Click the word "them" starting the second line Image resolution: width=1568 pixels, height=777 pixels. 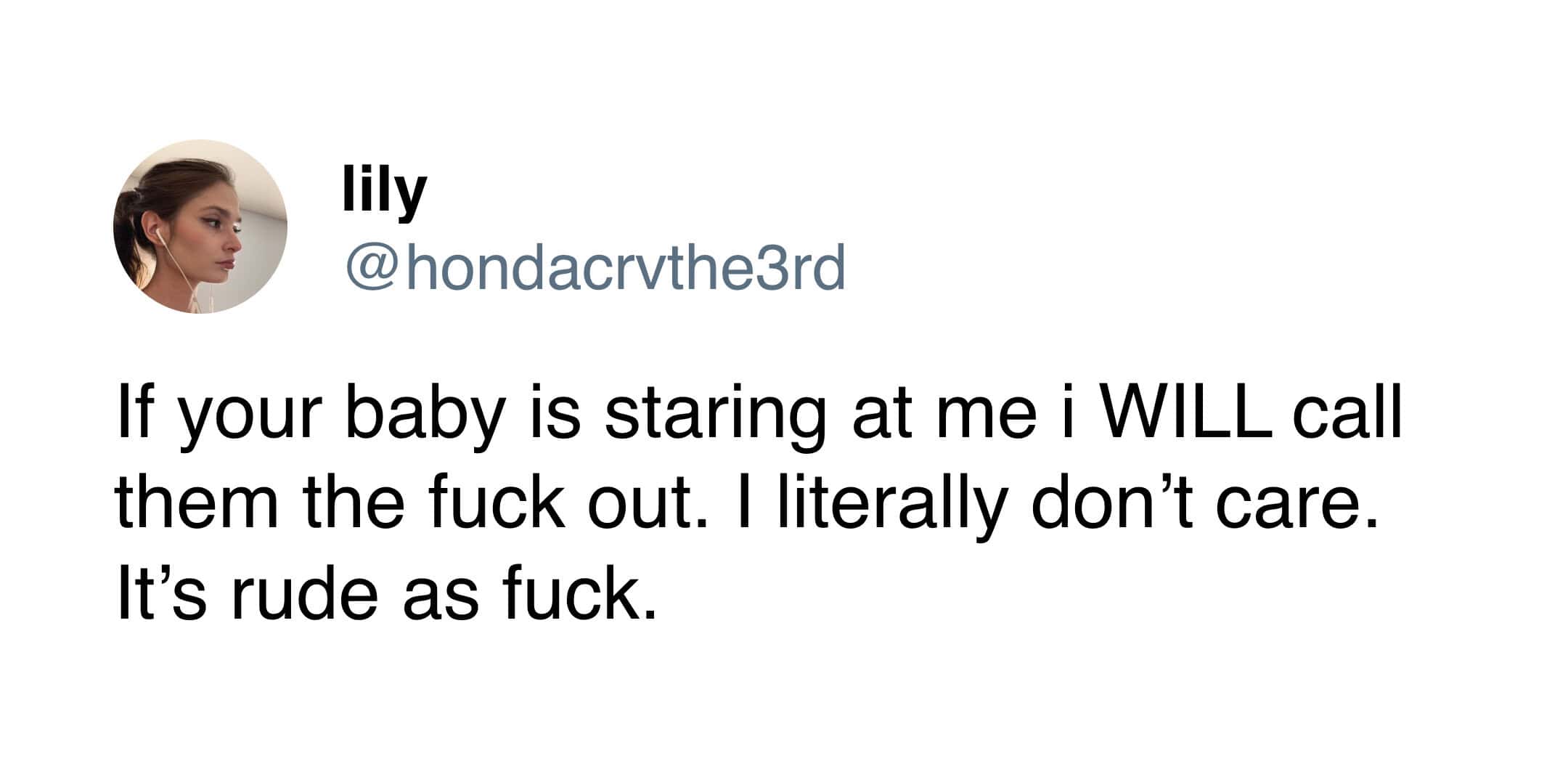(x=196, y=505)
